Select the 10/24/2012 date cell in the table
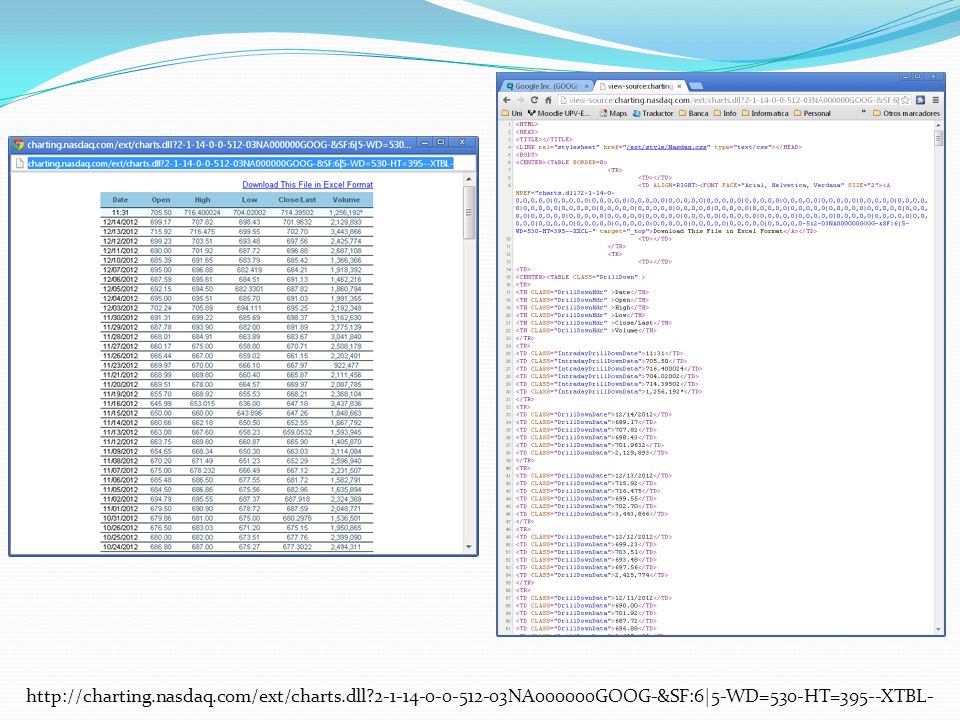 [120, 547]
